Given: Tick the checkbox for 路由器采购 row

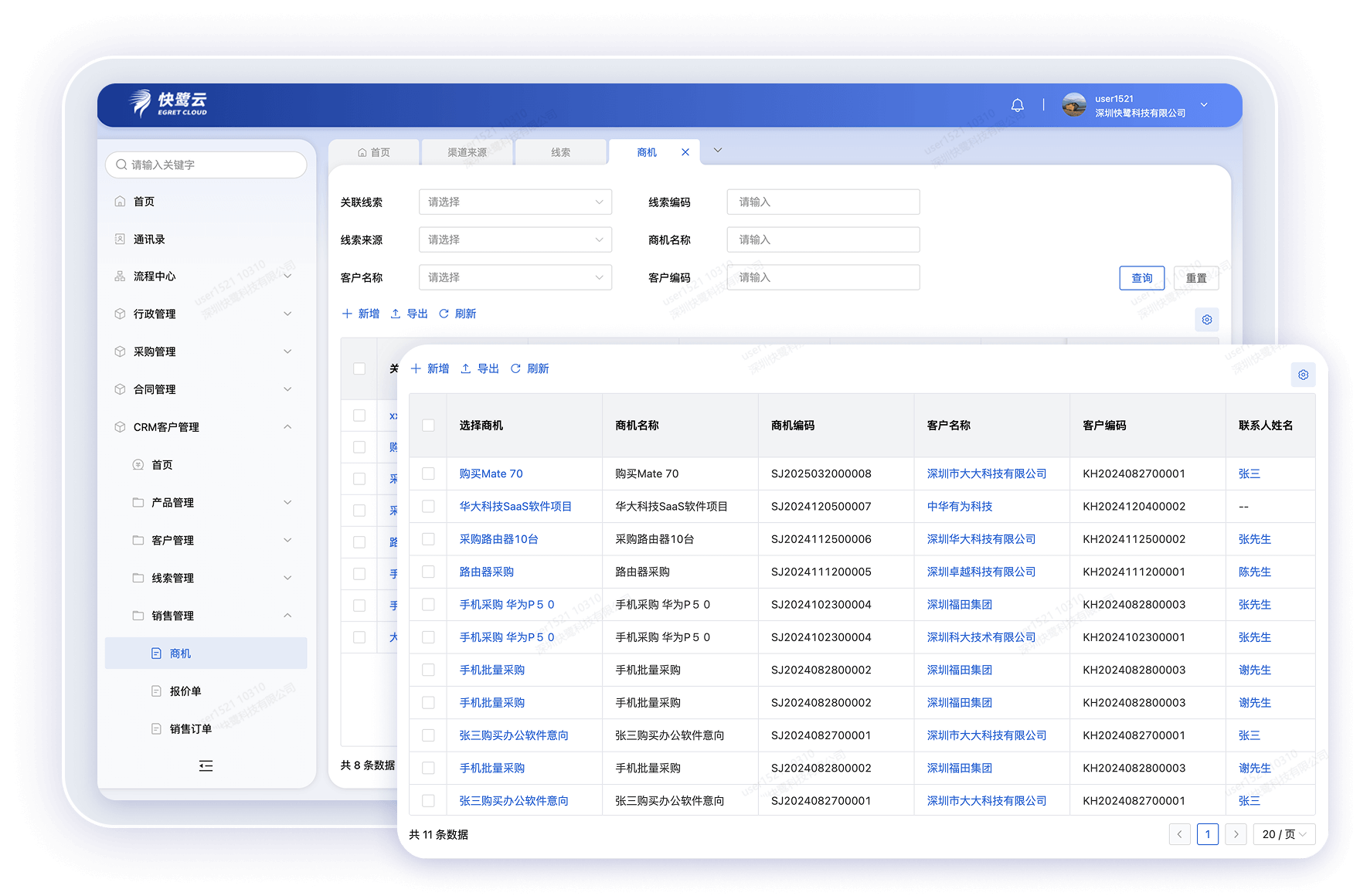Looking at the screenshot, I should click(428, 572).
